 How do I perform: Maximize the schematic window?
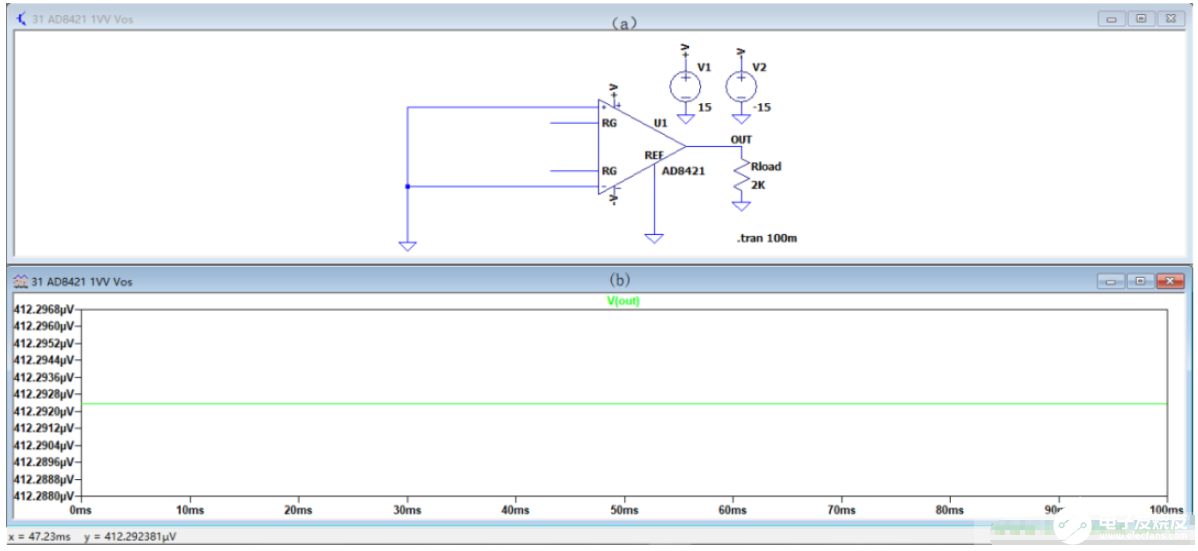tap(1141, 18)
